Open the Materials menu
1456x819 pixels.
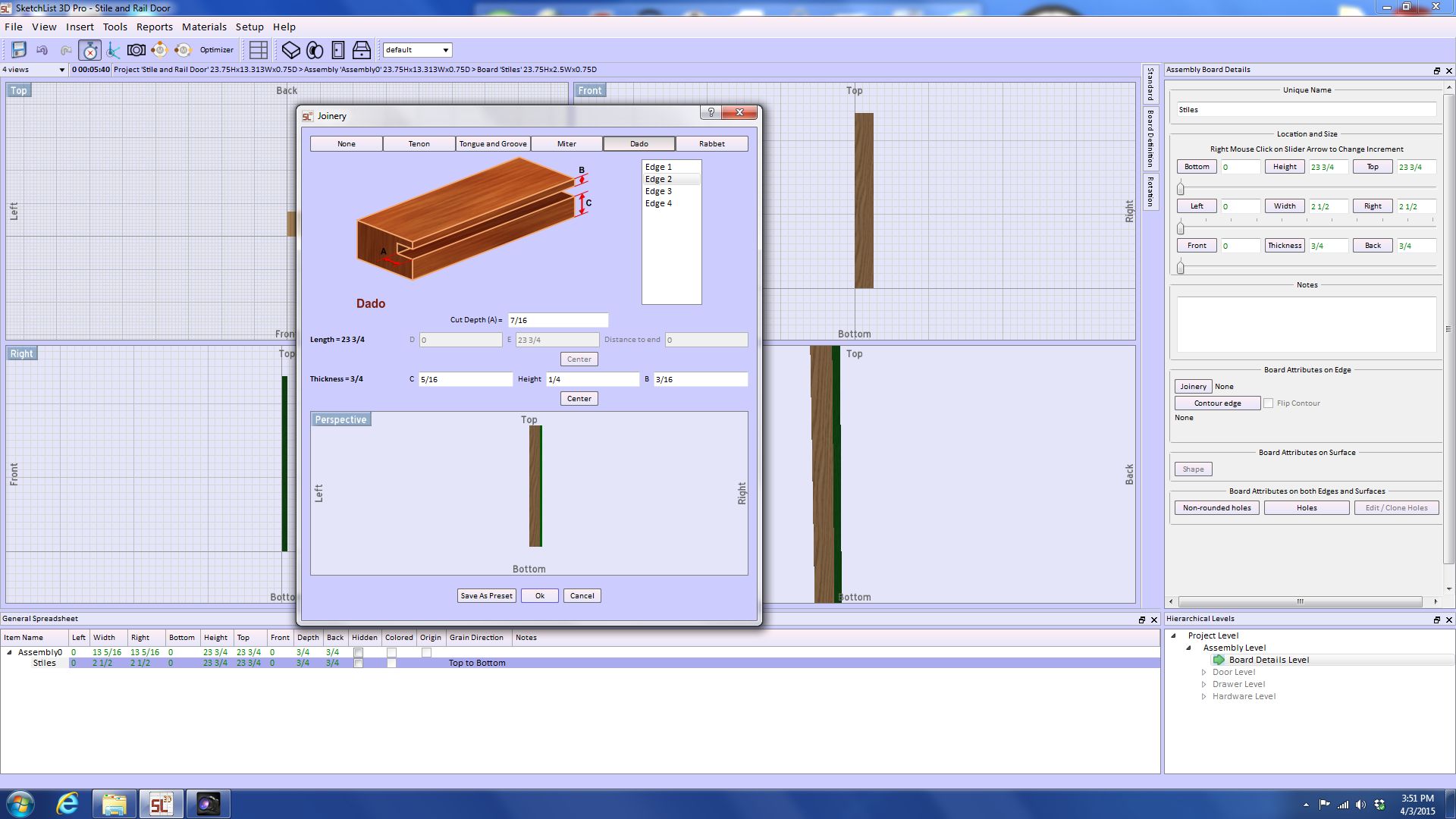(204, 27)
